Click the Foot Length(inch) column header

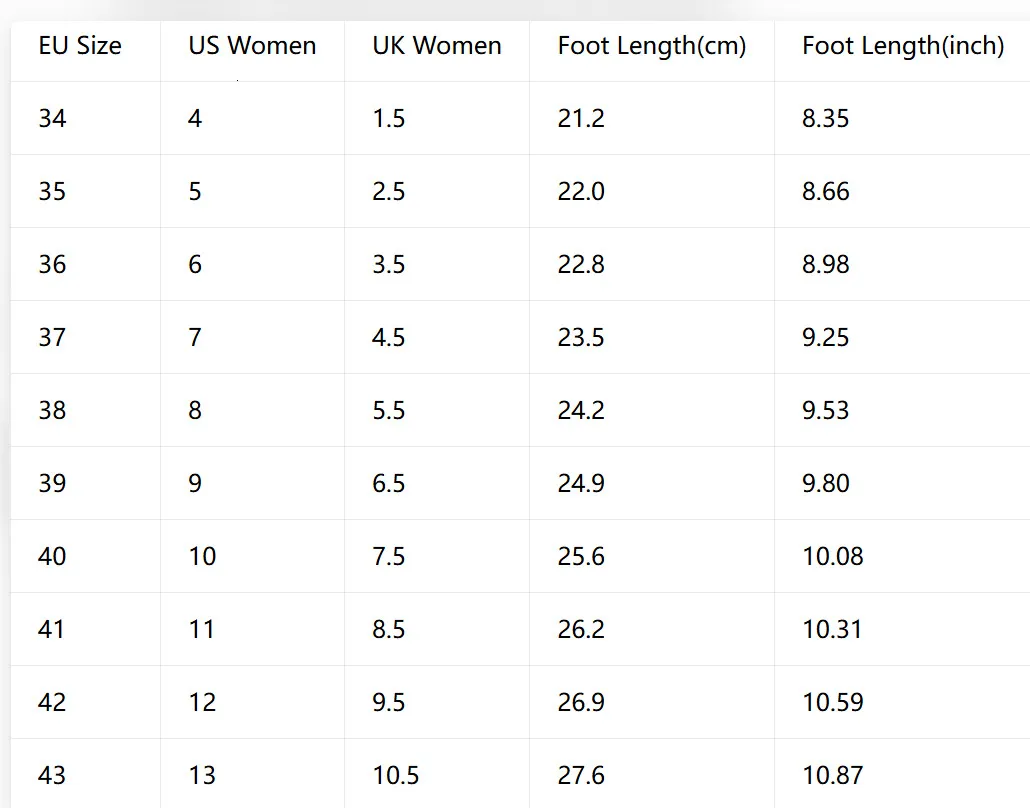point(903,51)
